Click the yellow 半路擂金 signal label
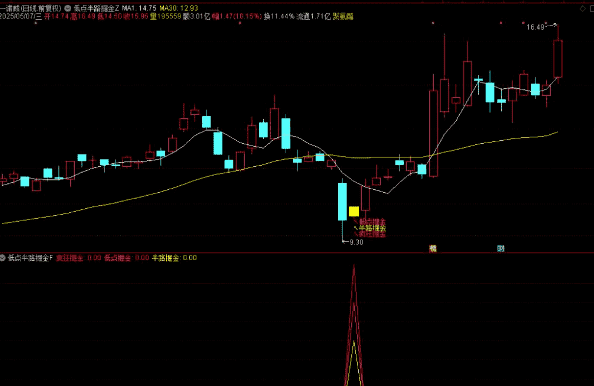 pos(373,228)
